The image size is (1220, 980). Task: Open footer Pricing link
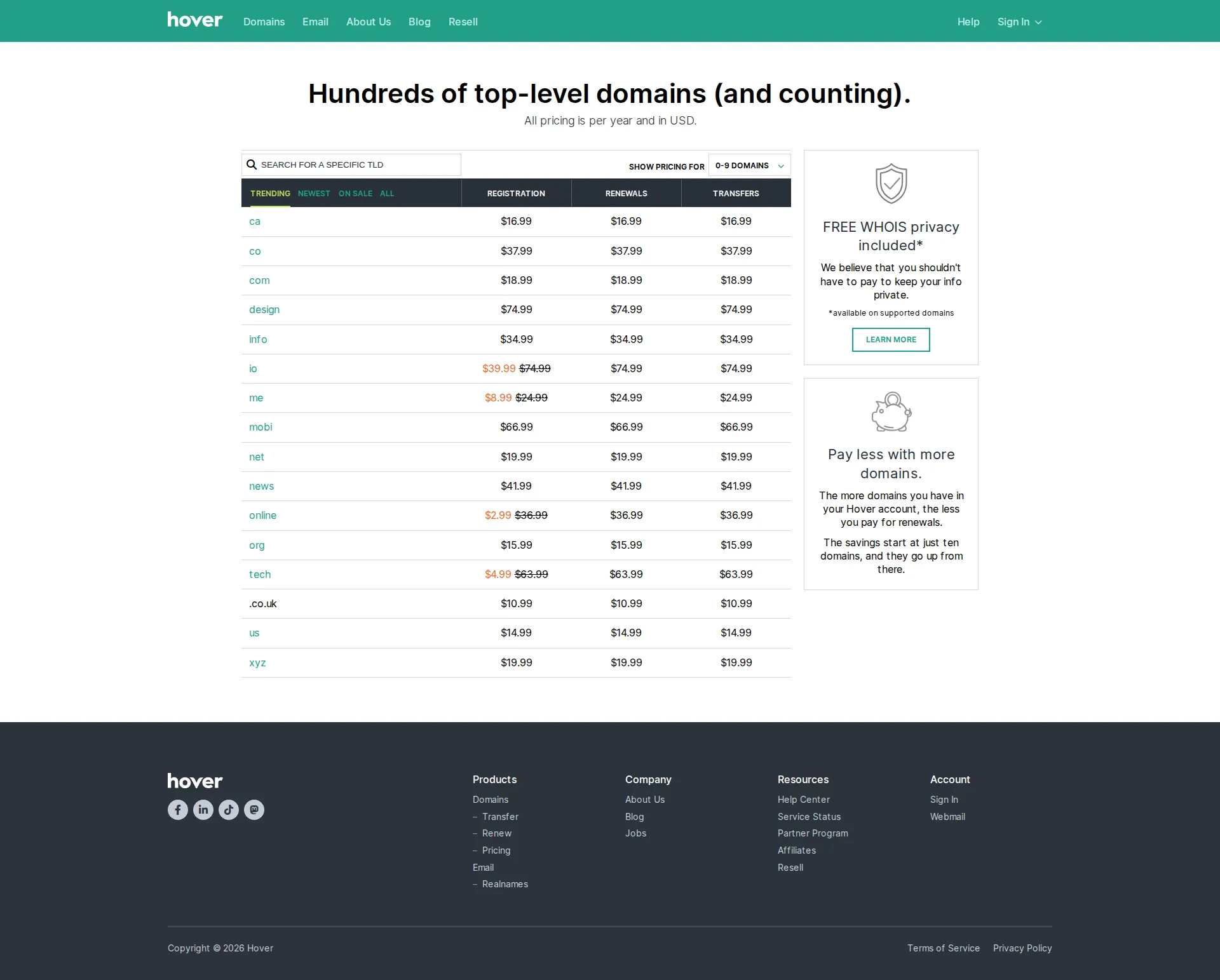(x=496, y=850)
